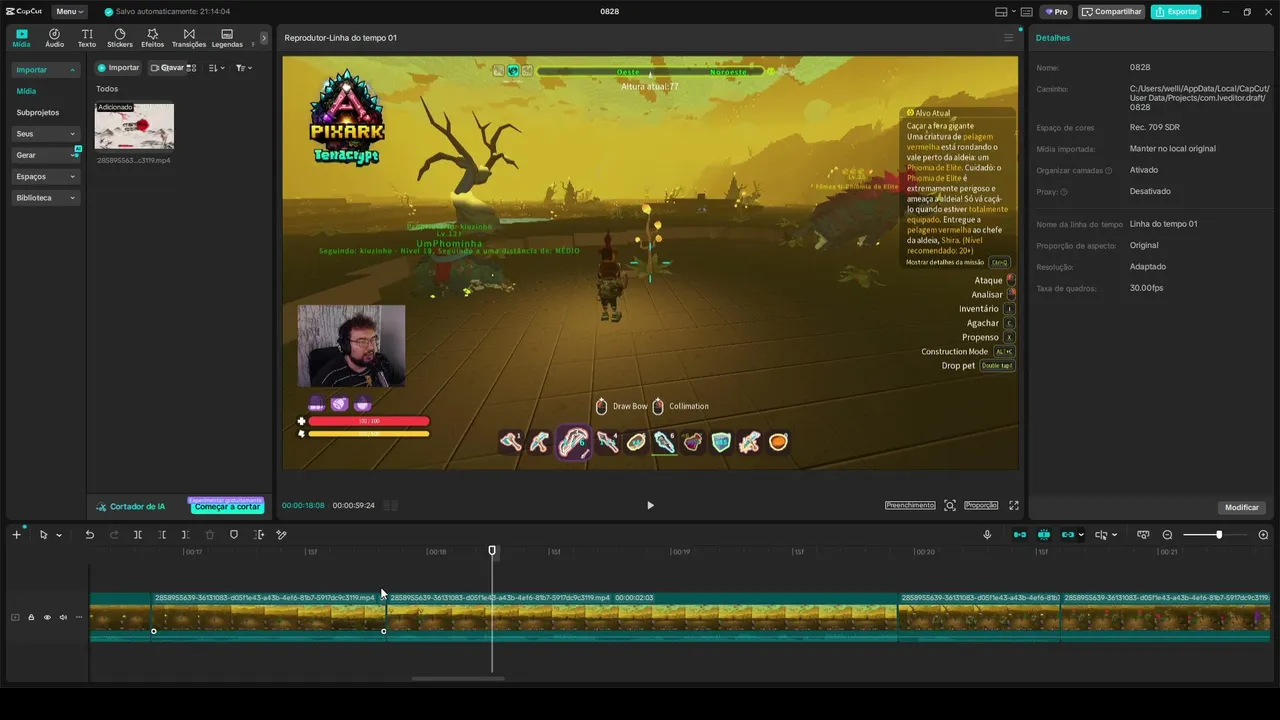Click the Gravar record button
Viewport: 1280px width, 720px height.
coord(167,68)
